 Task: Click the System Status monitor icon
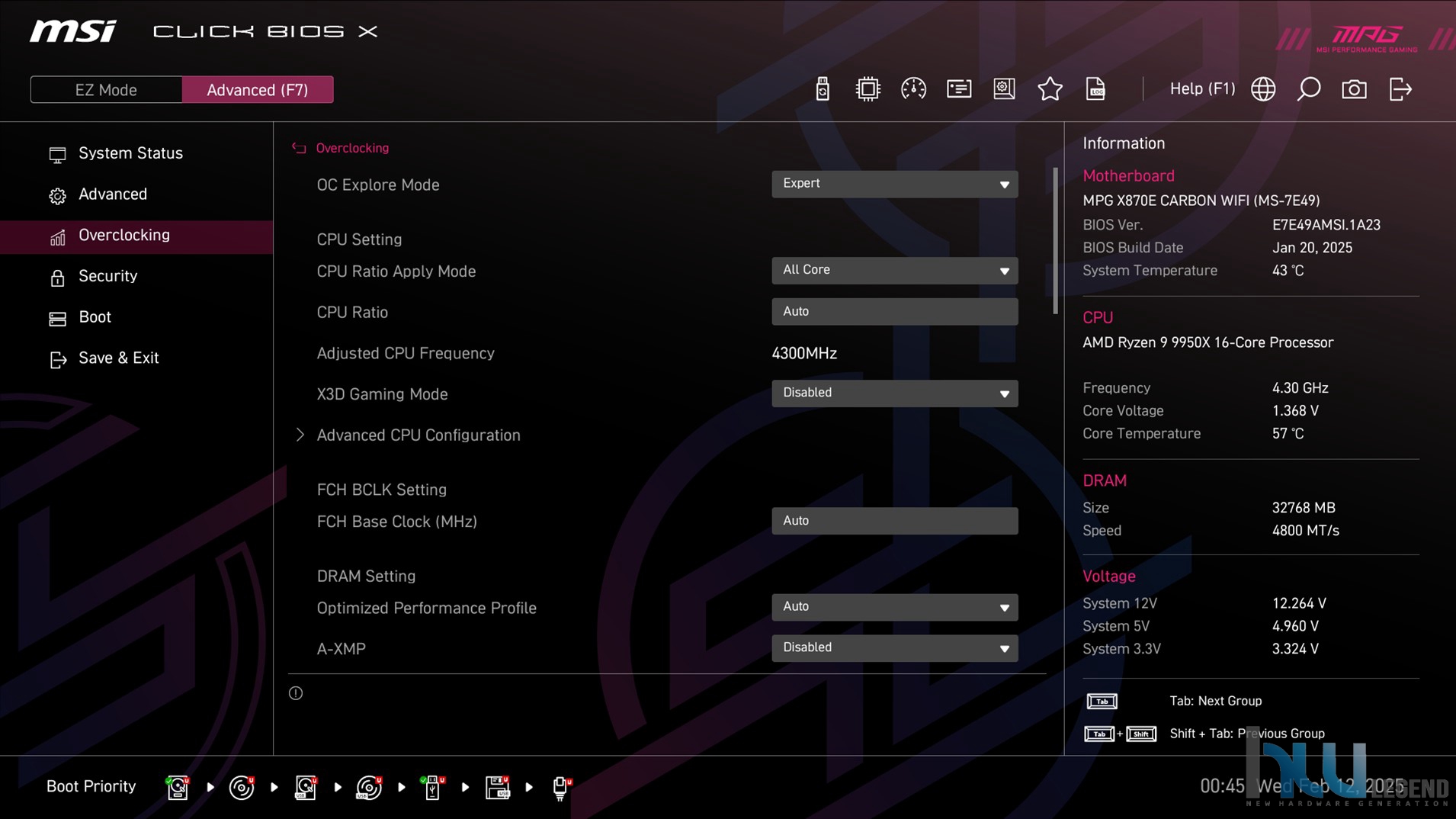[x=57, y=155]
